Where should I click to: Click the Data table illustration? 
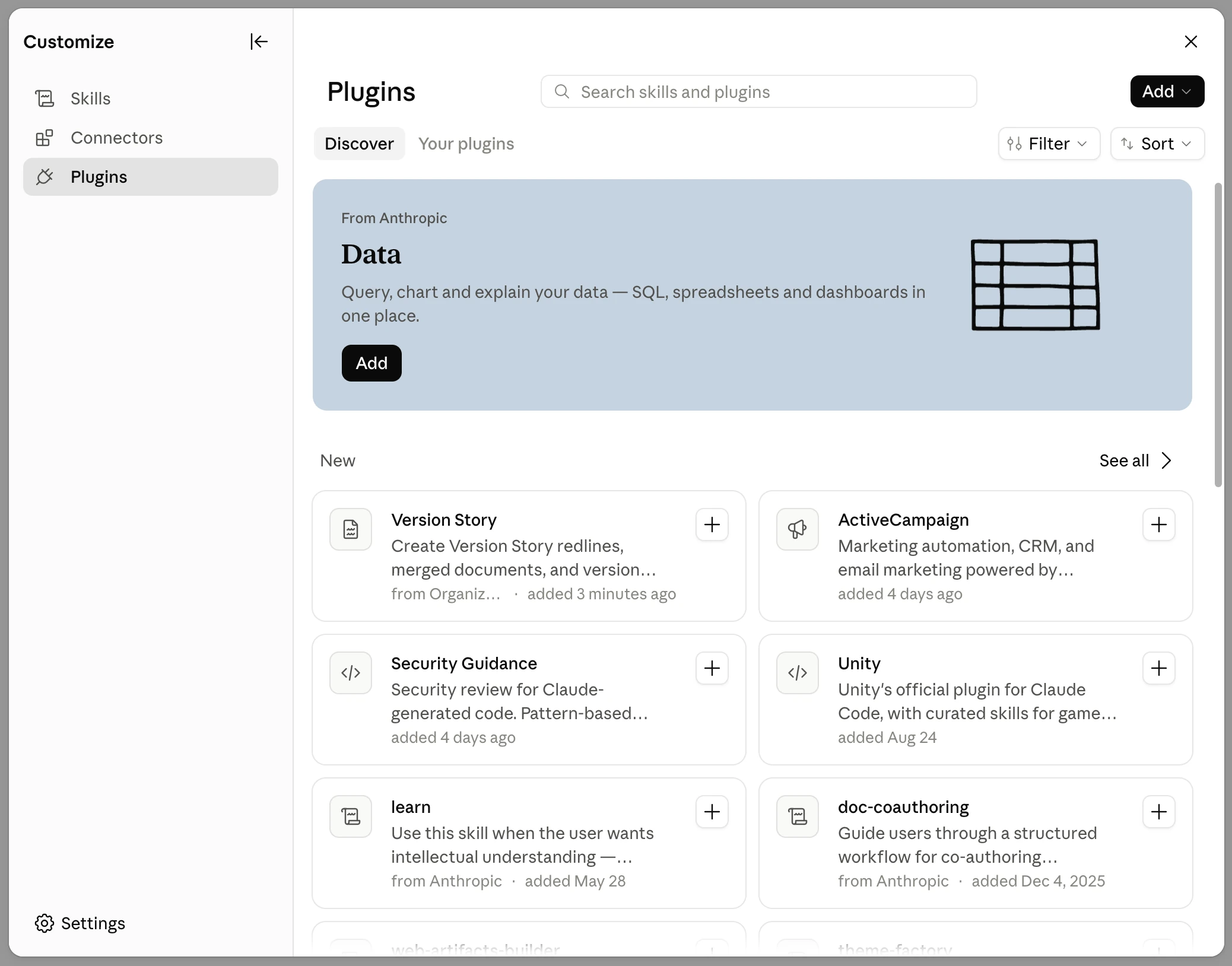point(1036,285)
